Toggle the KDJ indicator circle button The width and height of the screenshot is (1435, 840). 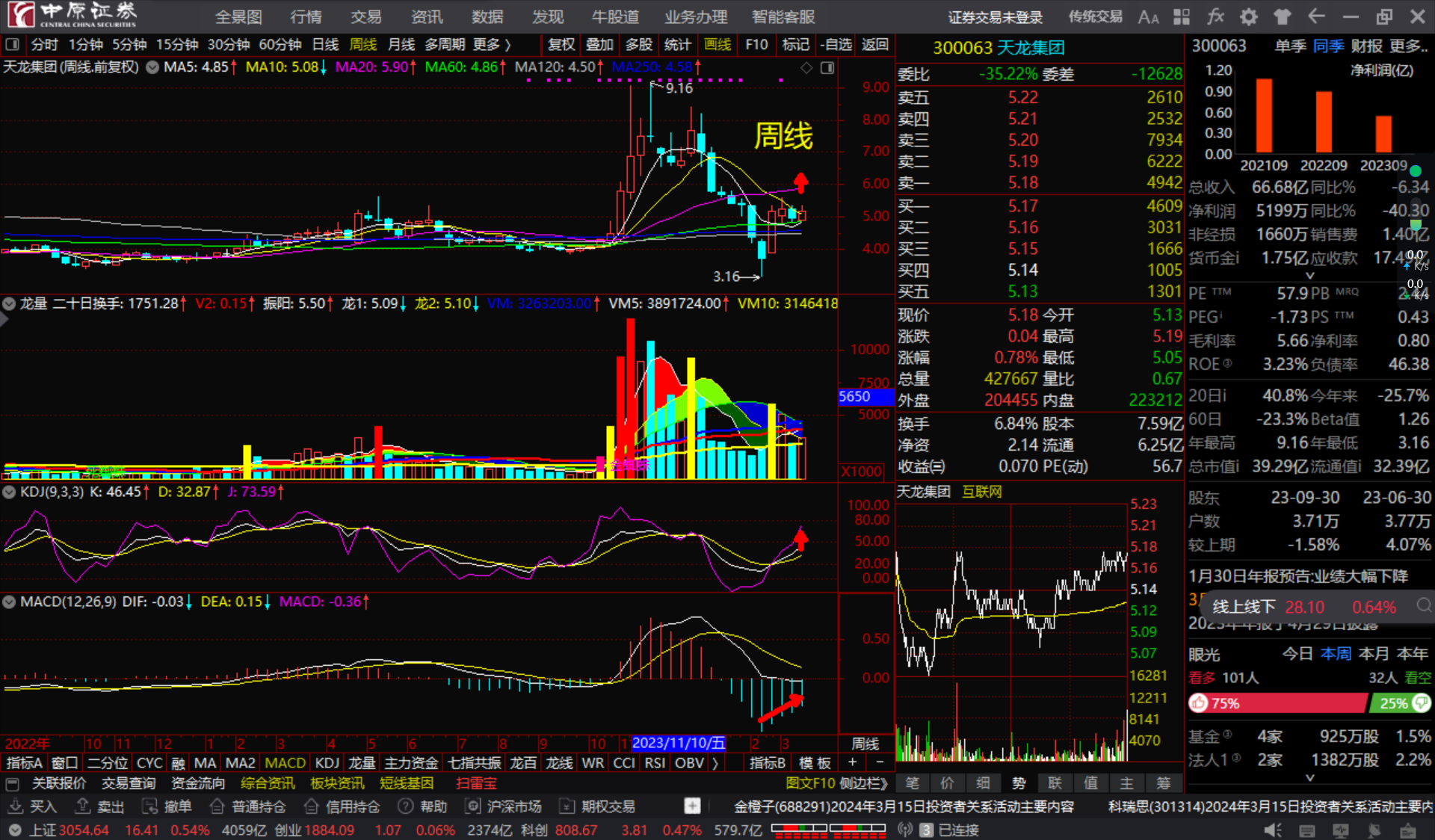(9, 492)
